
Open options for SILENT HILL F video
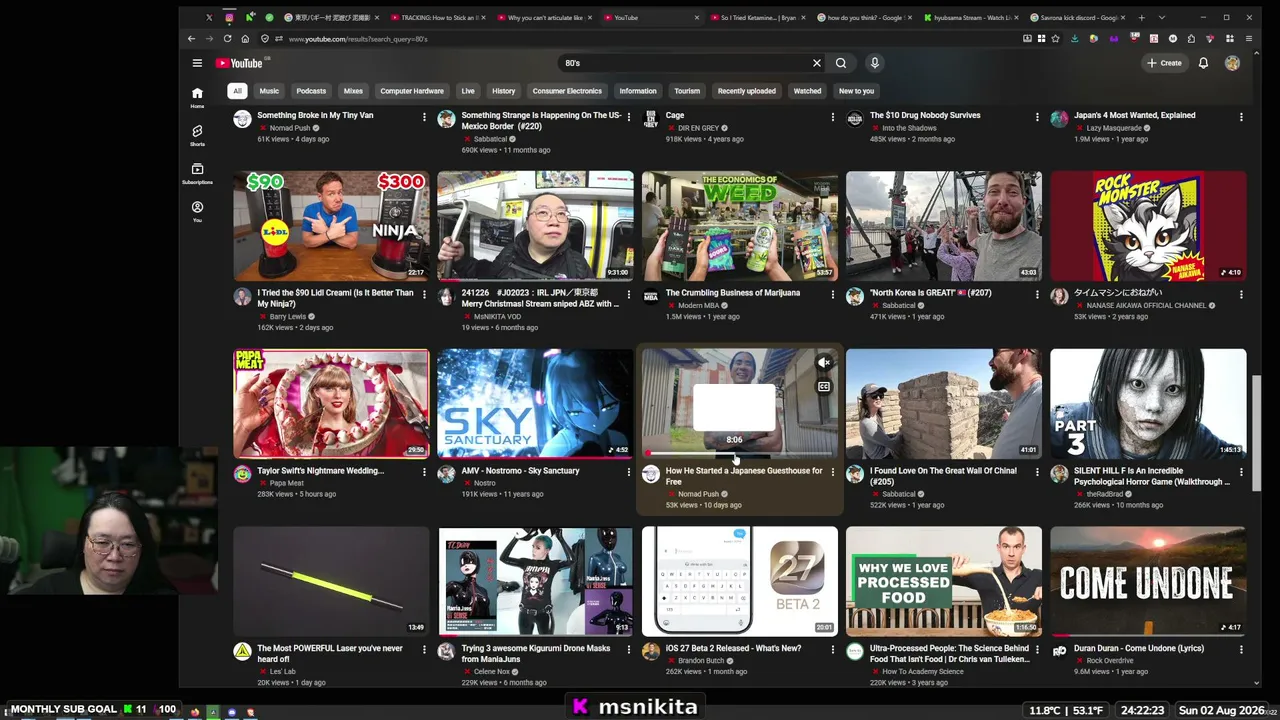tap(1241, 472)
